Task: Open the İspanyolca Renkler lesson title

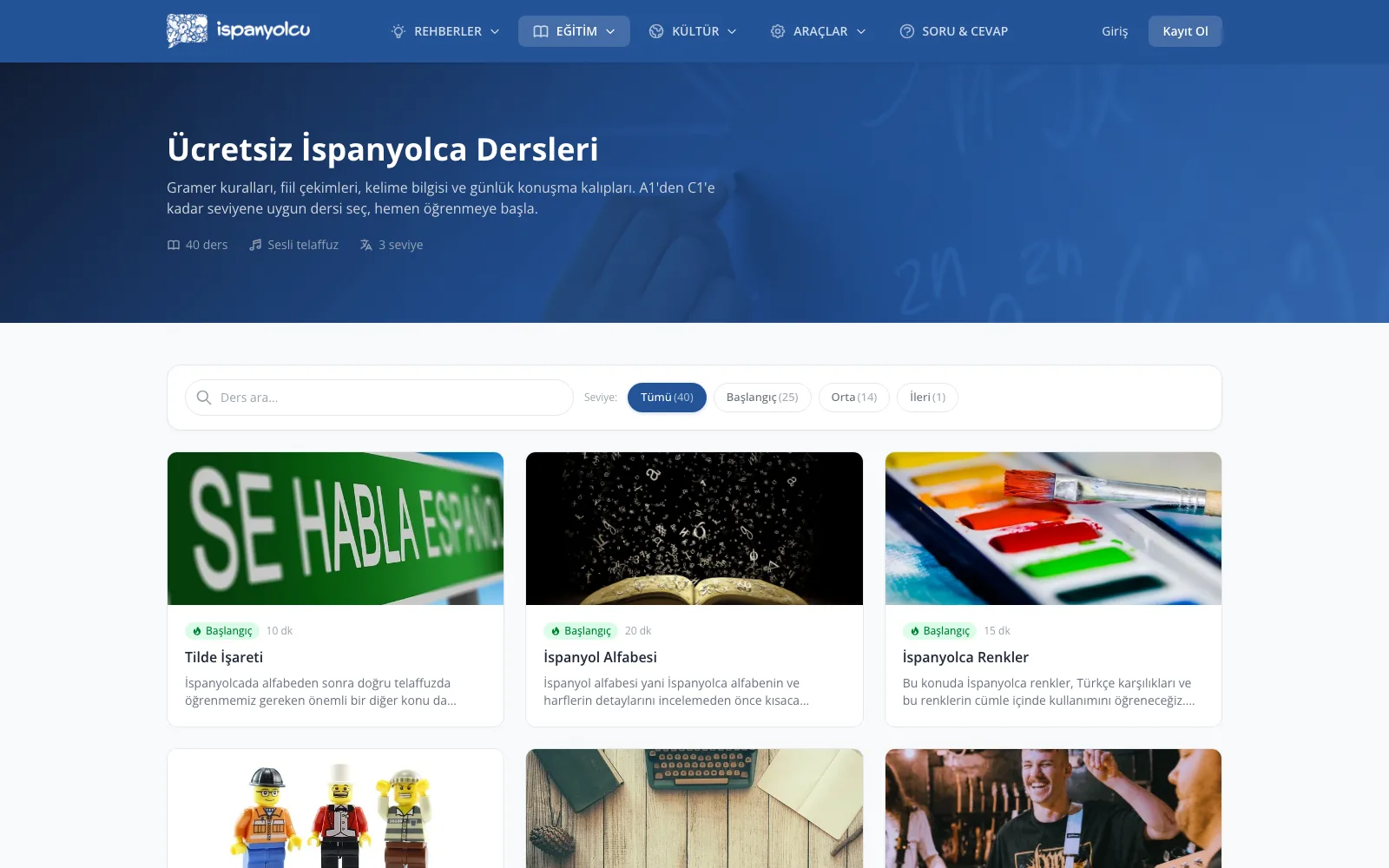Action: coord(965,657)
